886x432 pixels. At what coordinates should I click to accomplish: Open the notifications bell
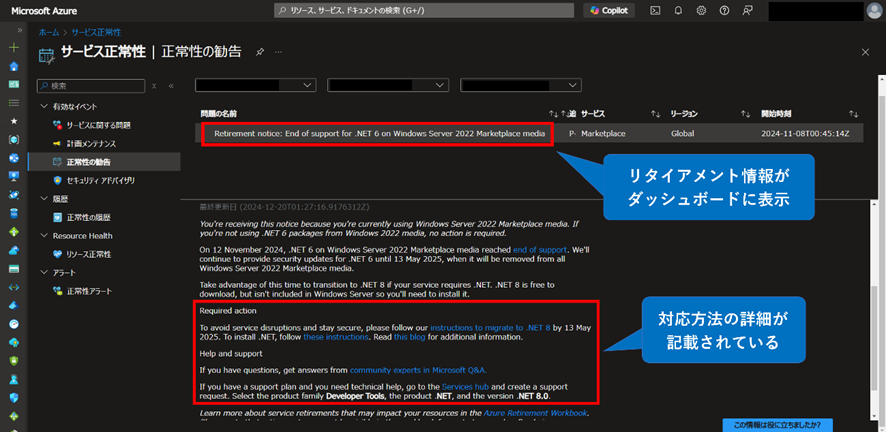pos(679,11)
